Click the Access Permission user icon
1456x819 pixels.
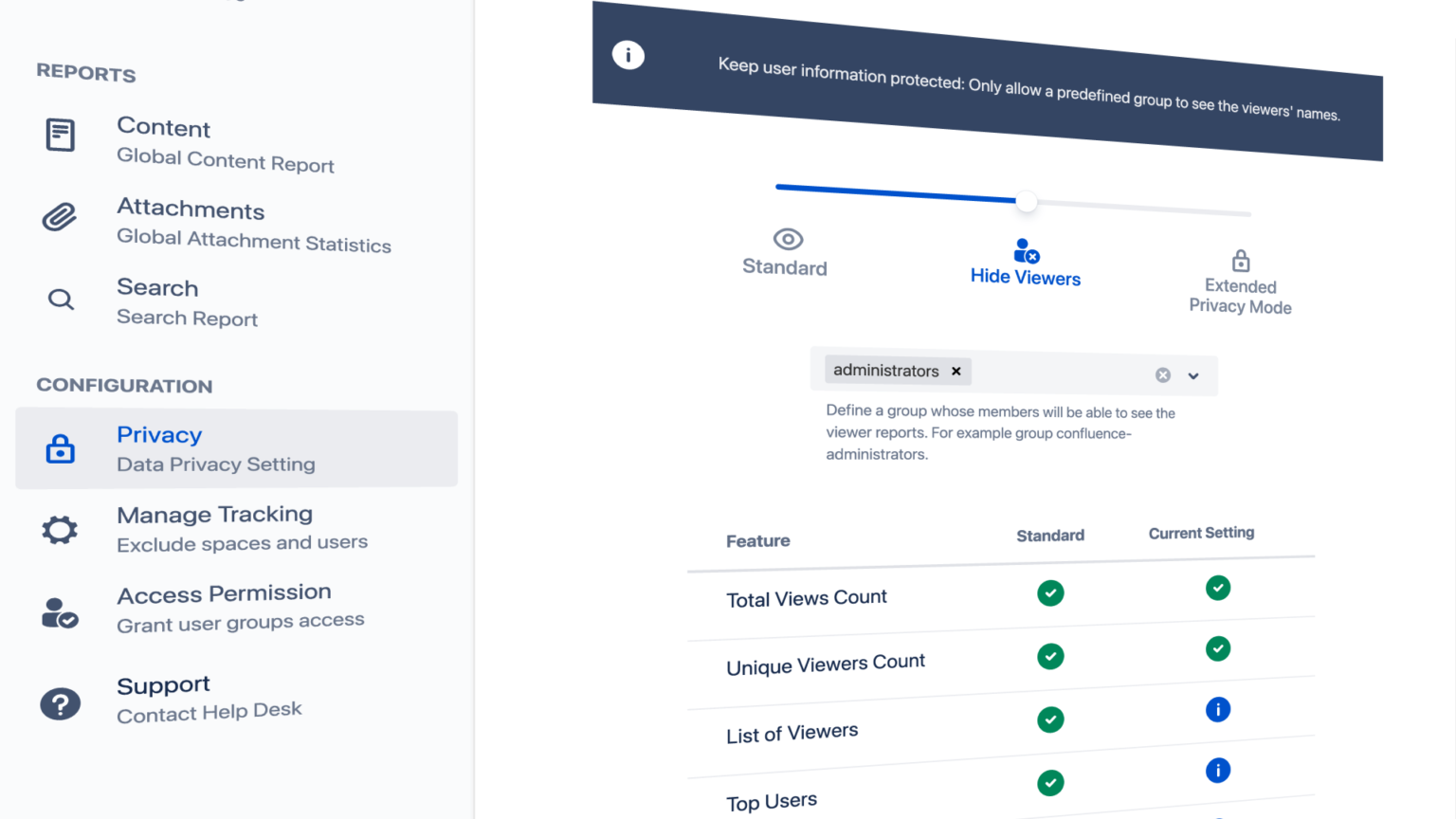(59, 610)
